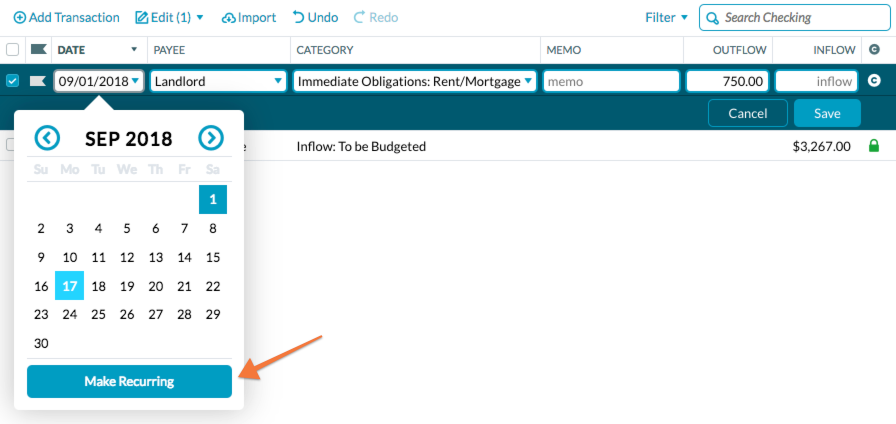Go to the previous month in calendar
Viewport: 896px width, 424px height.
[47, 138]
